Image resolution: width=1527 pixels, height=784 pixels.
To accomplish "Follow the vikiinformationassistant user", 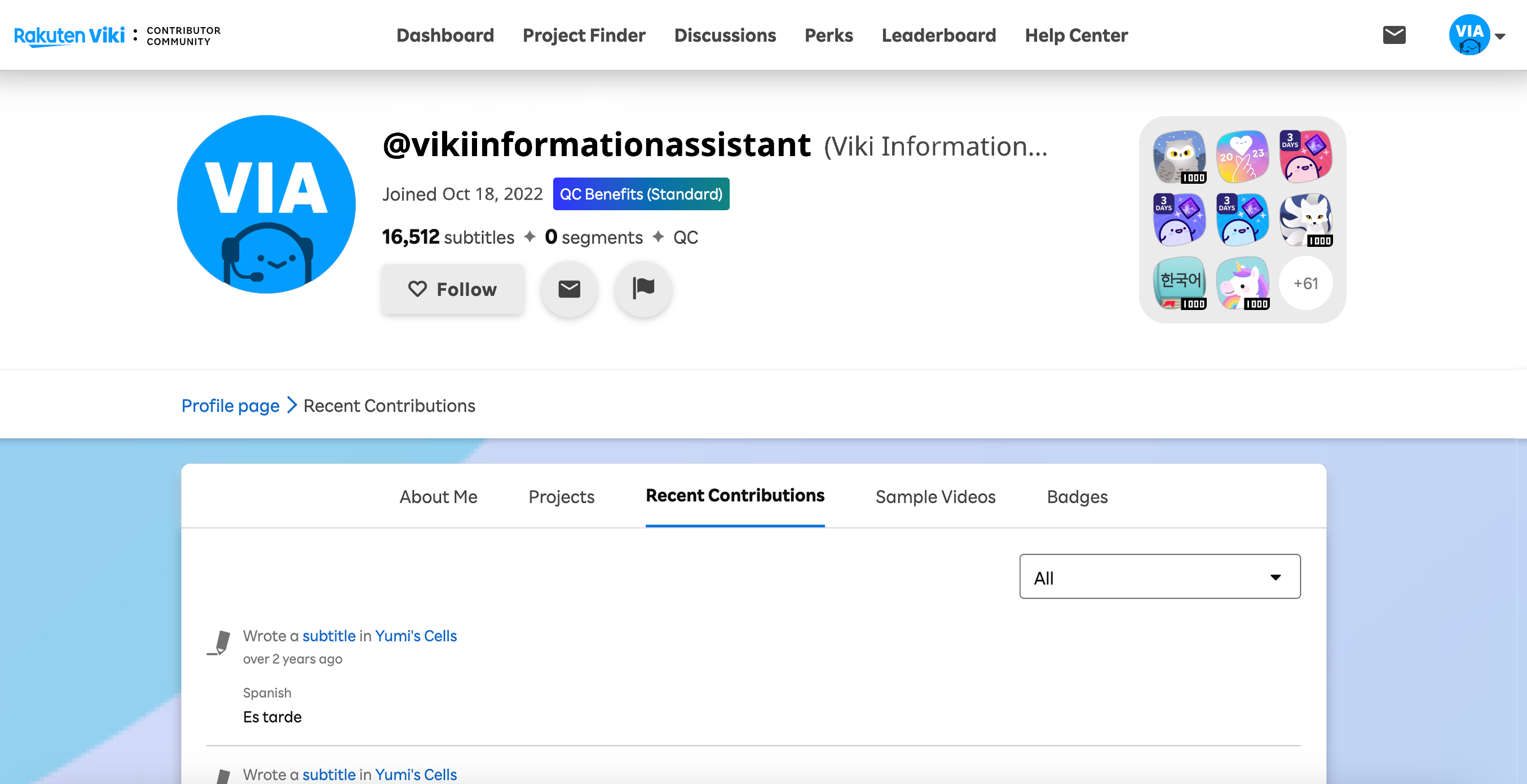I will (453, 289).
